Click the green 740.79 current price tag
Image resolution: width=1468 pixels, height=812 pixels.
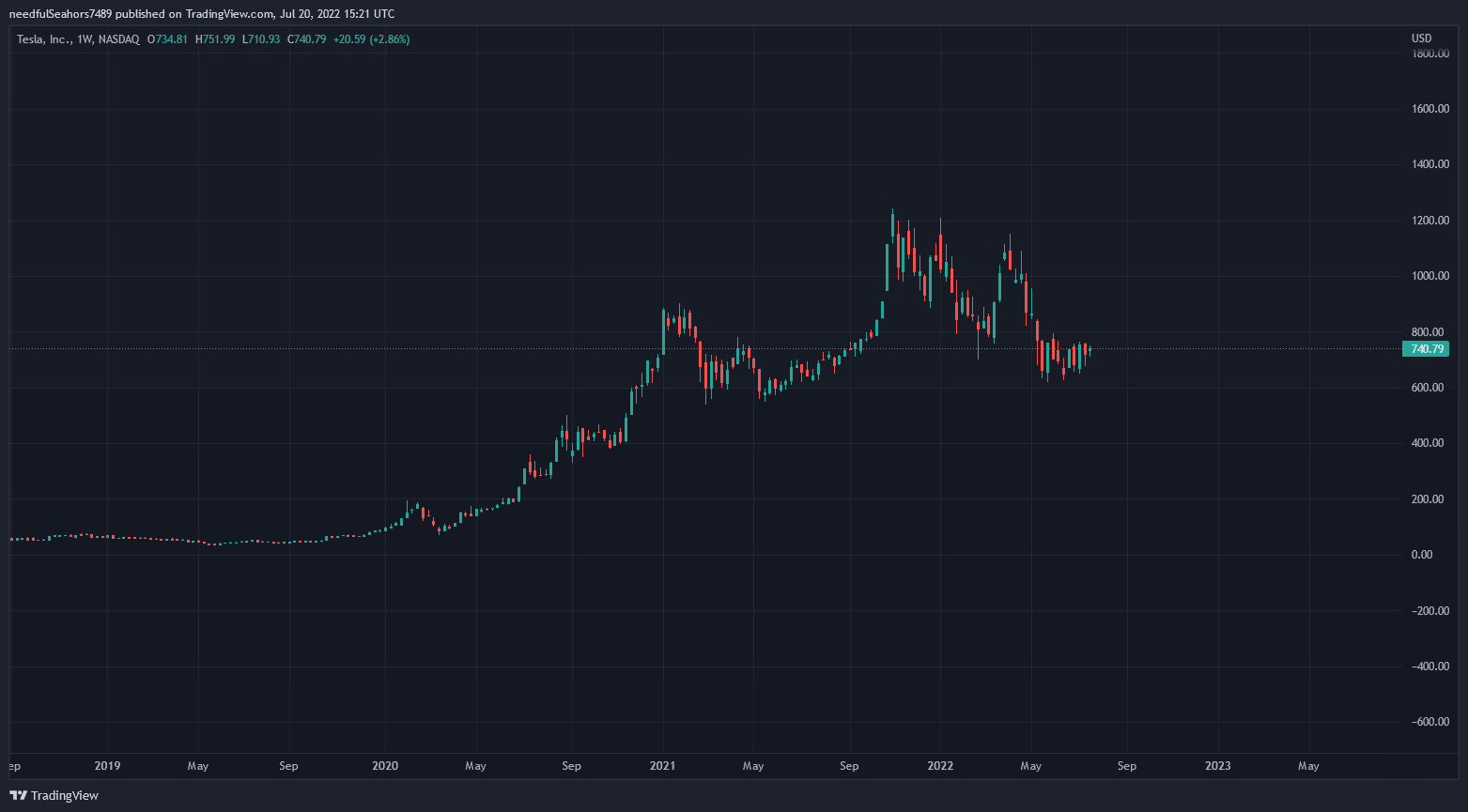1426,349
